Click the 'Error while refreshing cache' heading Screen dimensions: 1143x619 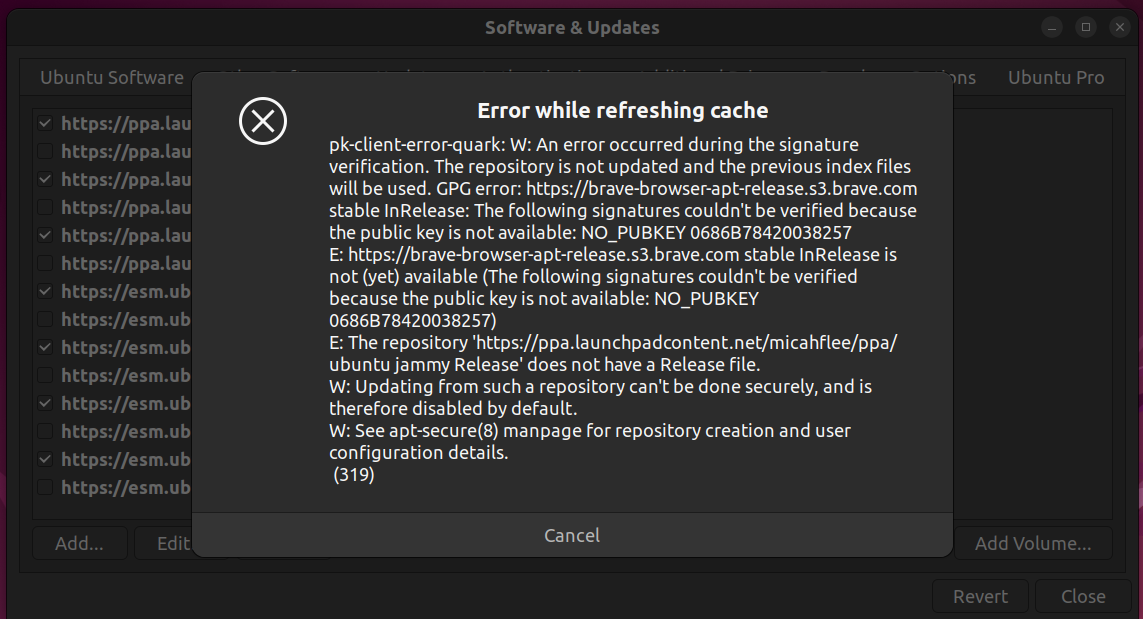[x=623, y=110]
